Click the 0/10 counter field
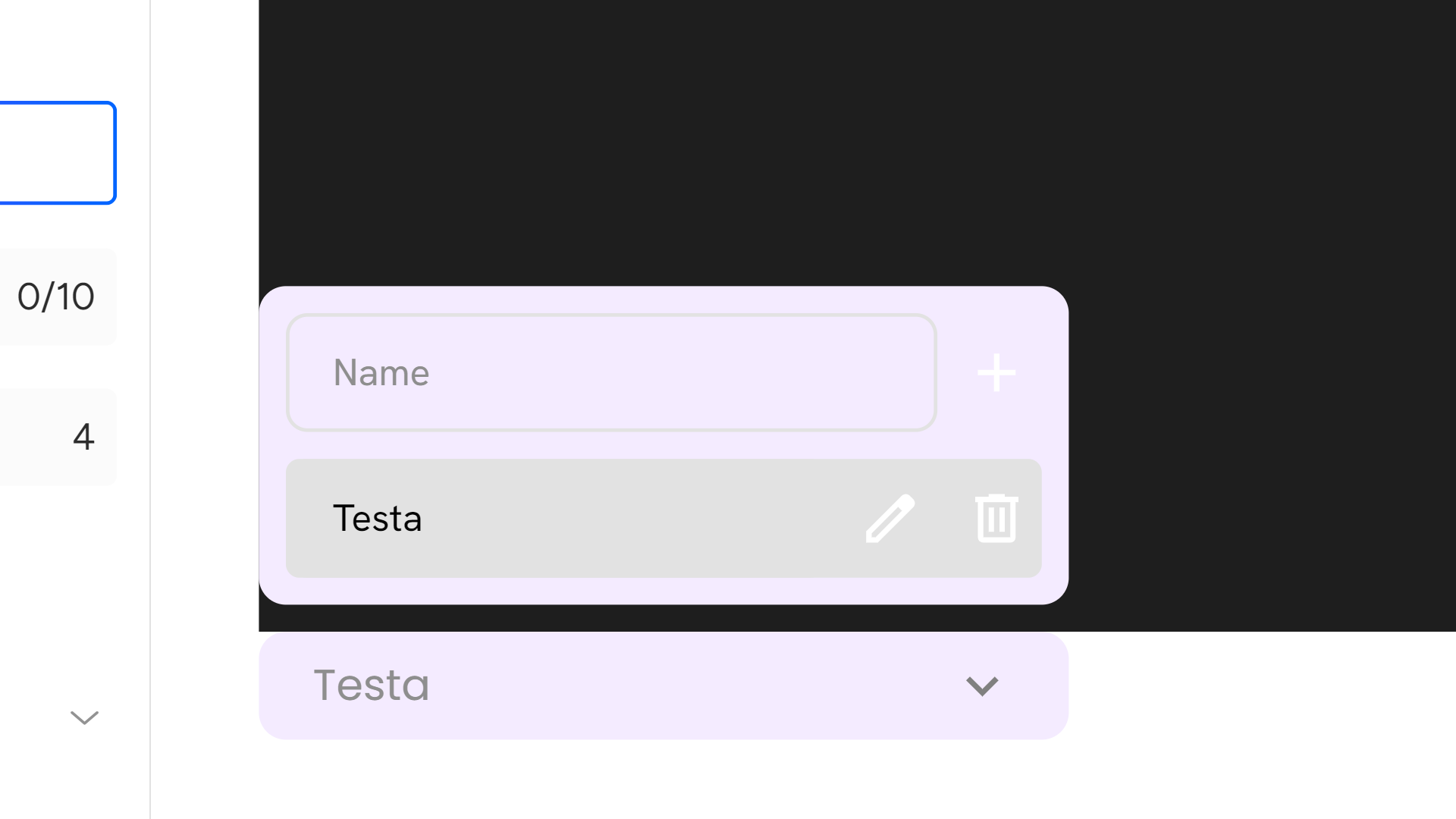This screenshot has width=1456, height=819. click(x=57, y=297)
